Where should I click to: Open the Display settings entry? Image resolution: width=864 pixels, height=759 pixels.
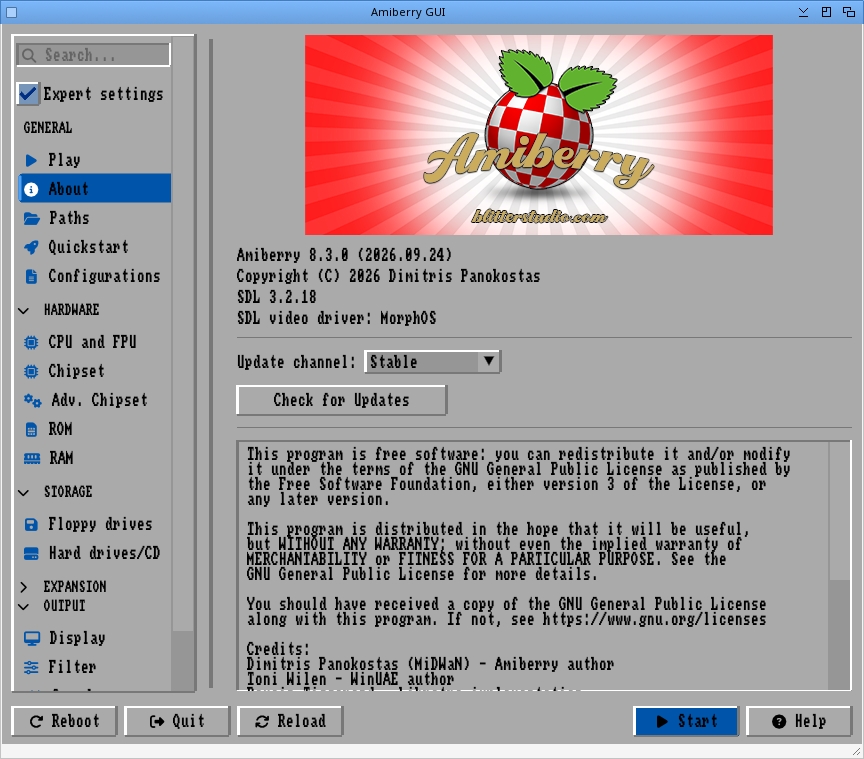[x=95, y=638]
